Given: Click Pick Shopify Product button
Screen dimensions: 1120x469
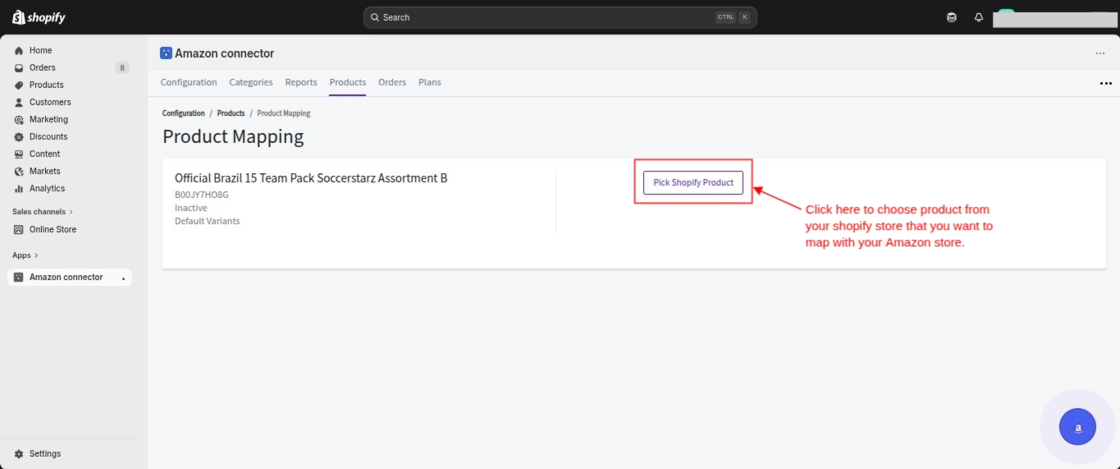Looking at the screenshot, I should coord(693,183).
